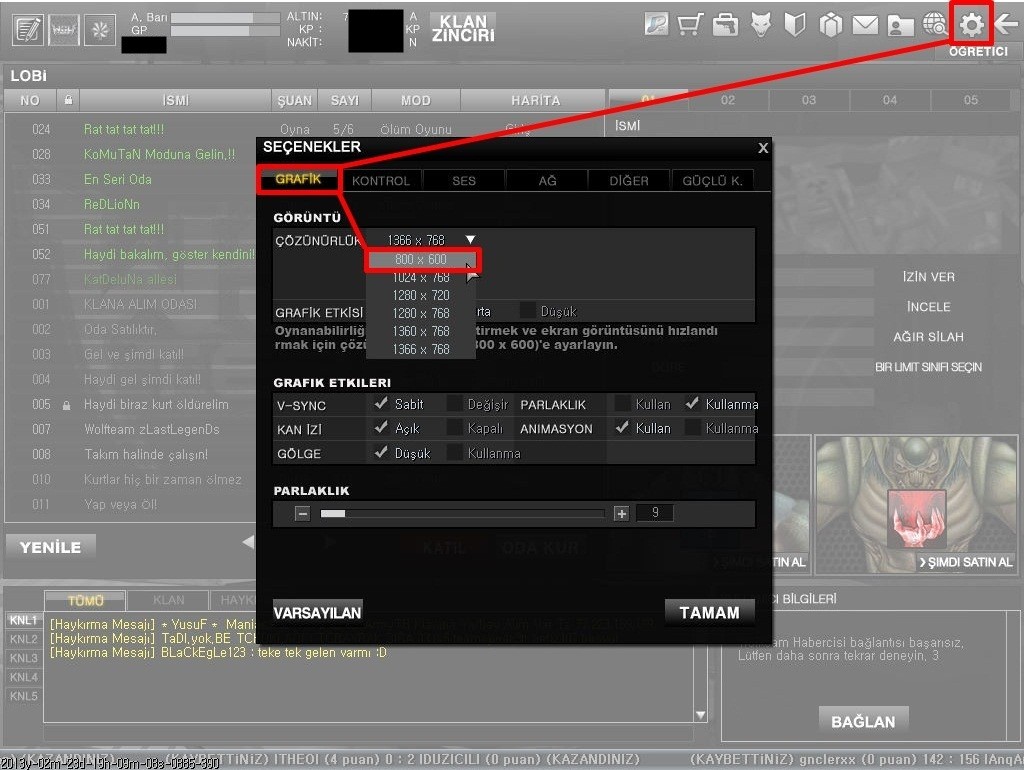Click the back arrow icon
The width and height of the screenshot is (1024, 770).
pyautogui.click(x=1006, y=25)
